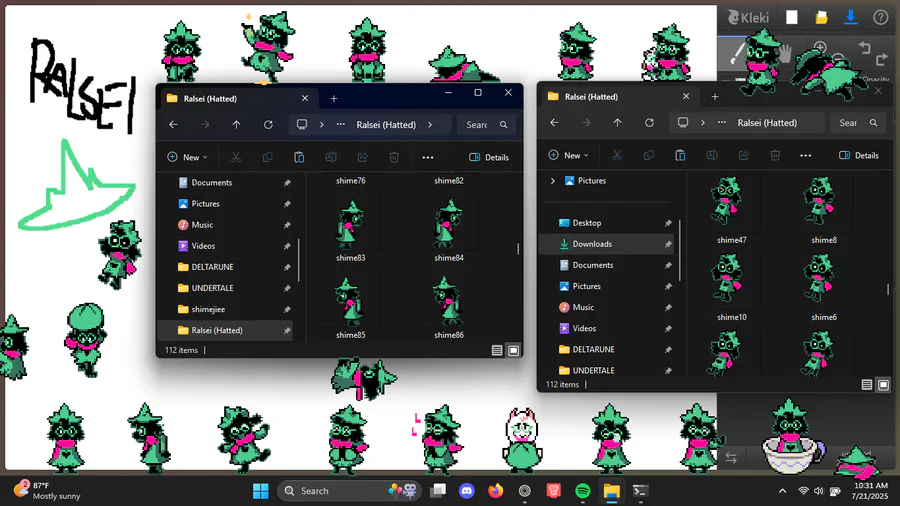Refresh the right Explorer window

tap(649, 123)
